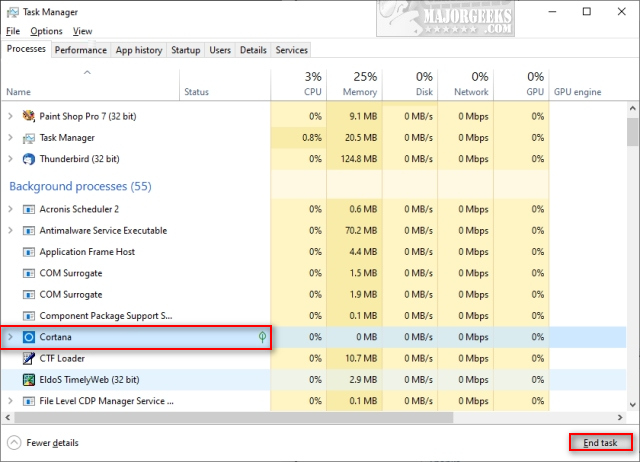Select the Thunderbird (32 bit) process name
Viewport: 640px width, 462px height.
pyautogui.click(x=80, y=159)
